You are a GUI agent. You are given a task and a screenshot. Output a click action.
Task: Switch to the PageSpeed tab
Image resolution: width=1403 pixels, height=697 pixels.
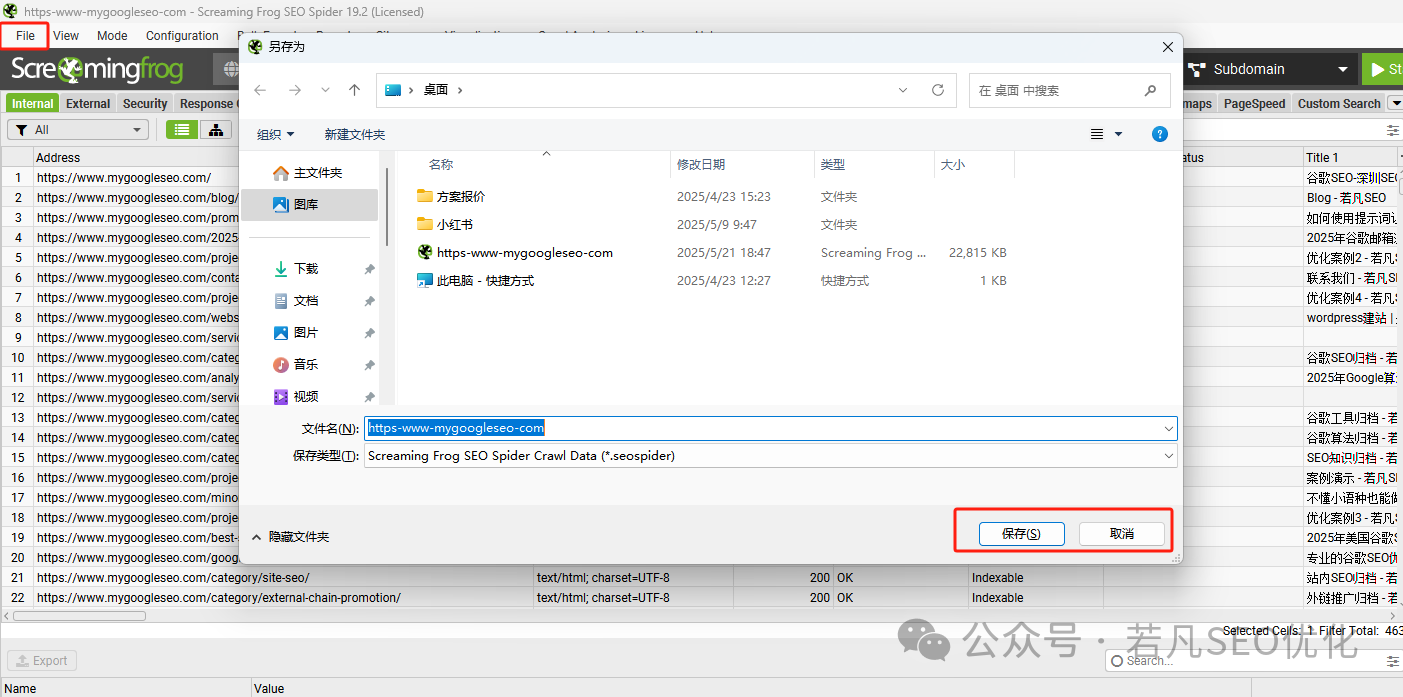point(1254,104)
